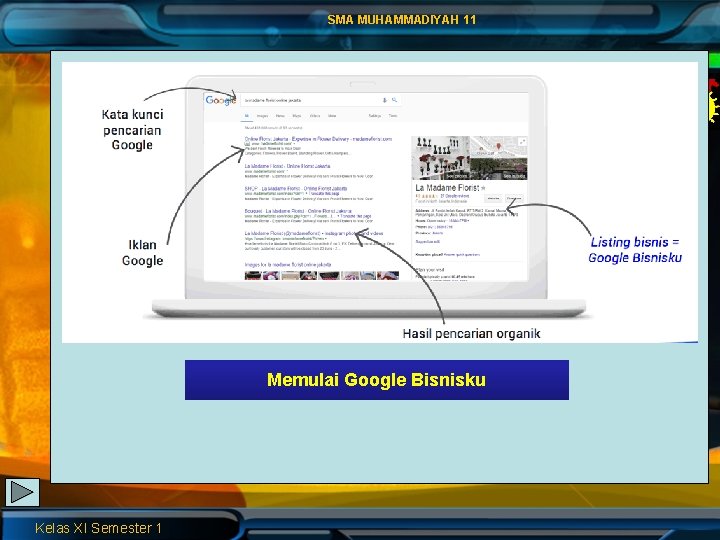Click the Memulai Google Bisnisku button
Screen dimensions: 720x540
(377, 380)
